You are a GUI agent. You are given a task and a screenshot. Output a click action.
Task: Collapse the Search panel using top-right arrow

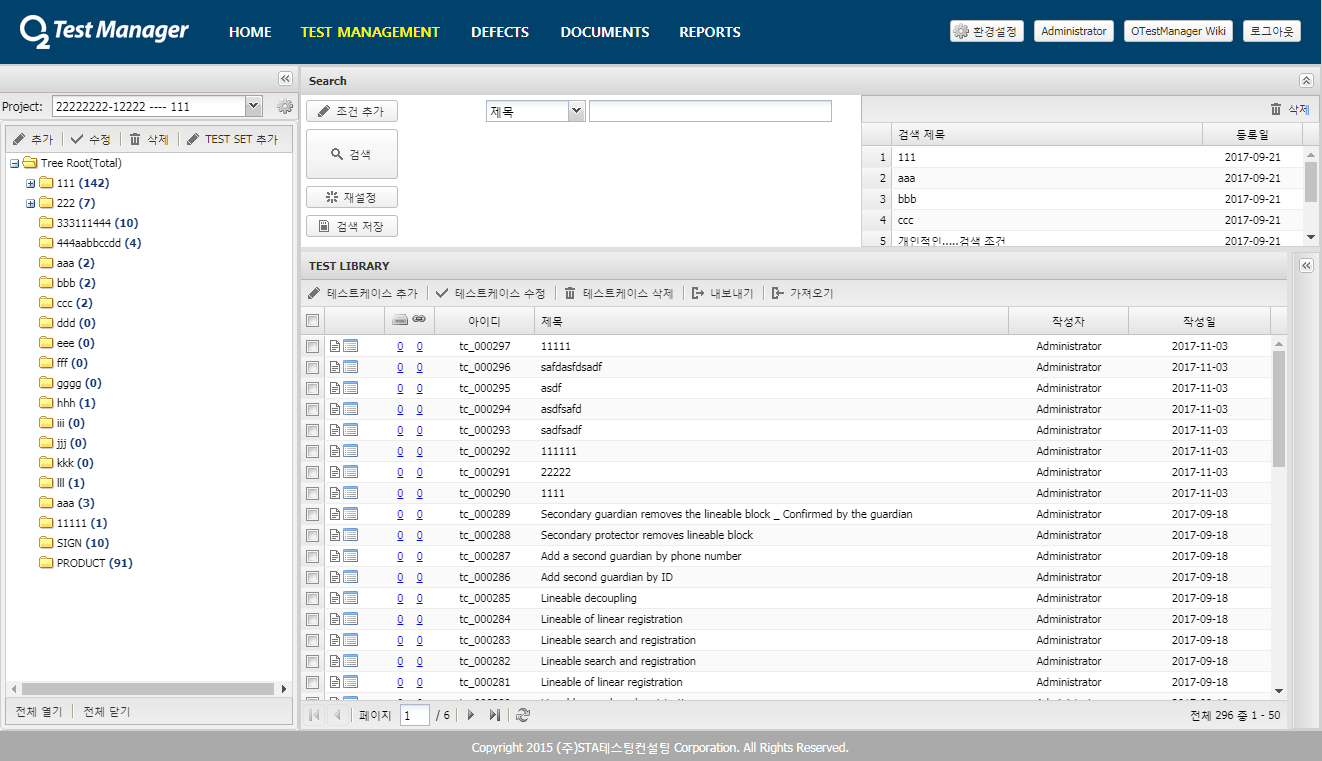coord(1305,80)
